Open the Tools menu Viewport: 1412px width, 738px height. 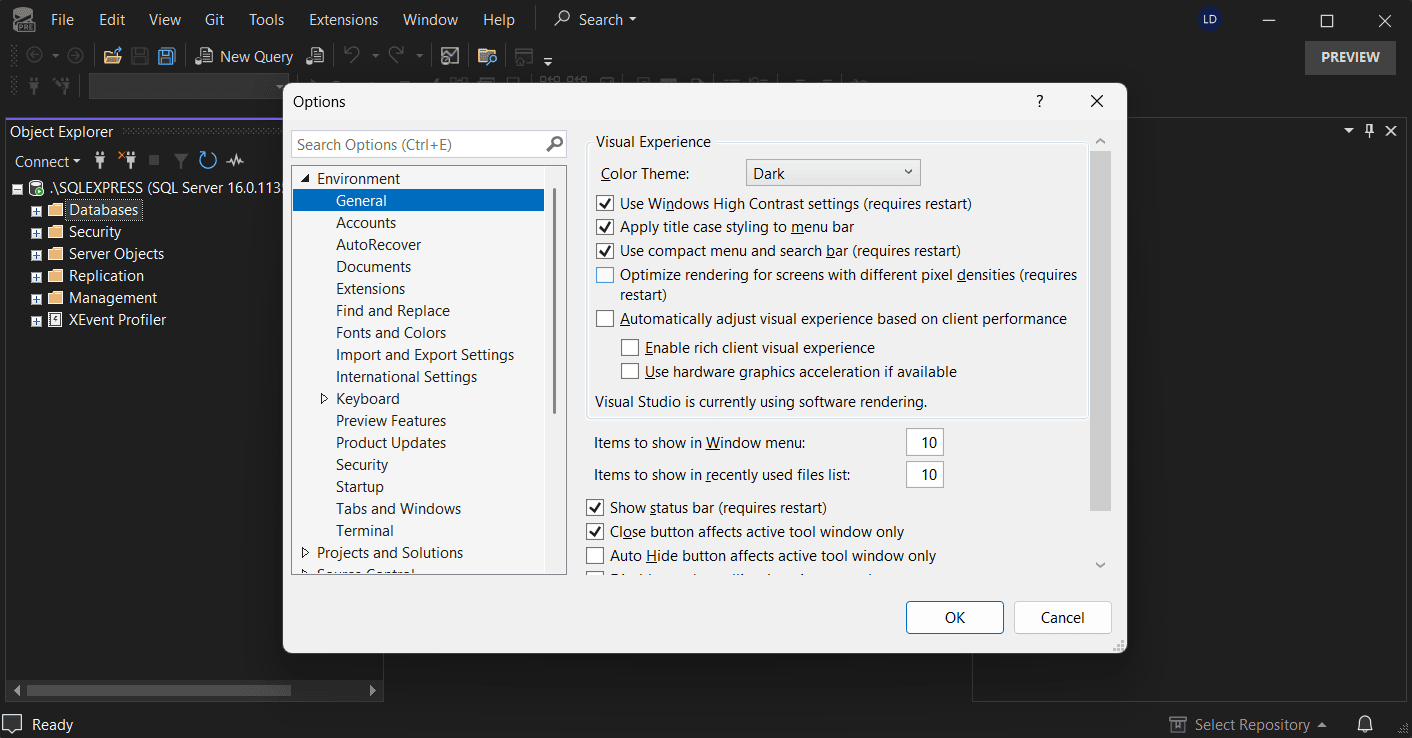coord(266,19)
